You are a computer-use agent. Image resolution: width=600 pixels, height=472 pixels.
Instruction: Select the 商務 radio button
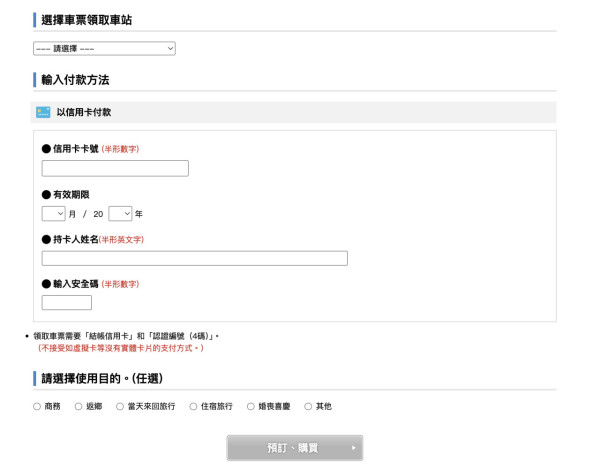click(37, 406)
